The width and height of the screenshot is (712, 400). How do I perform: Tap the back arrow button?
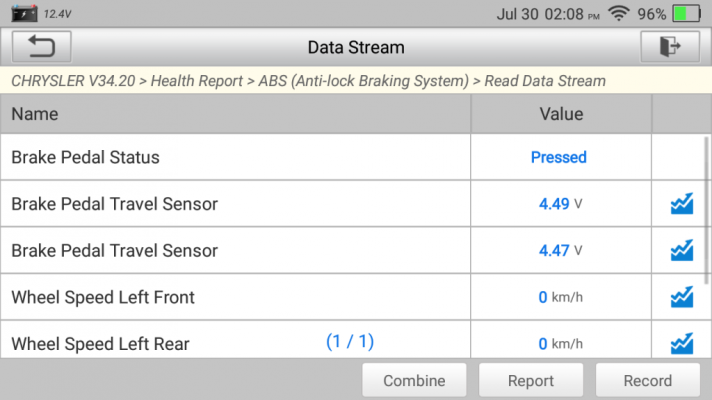(x=41, y=46)
